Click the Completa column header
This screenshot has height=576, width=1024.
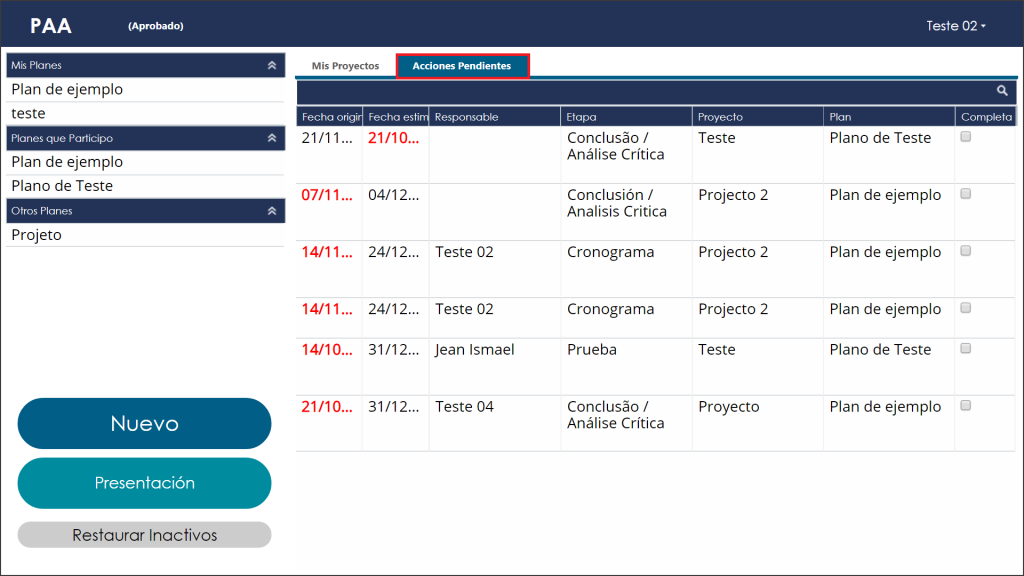tap(986, 117)
